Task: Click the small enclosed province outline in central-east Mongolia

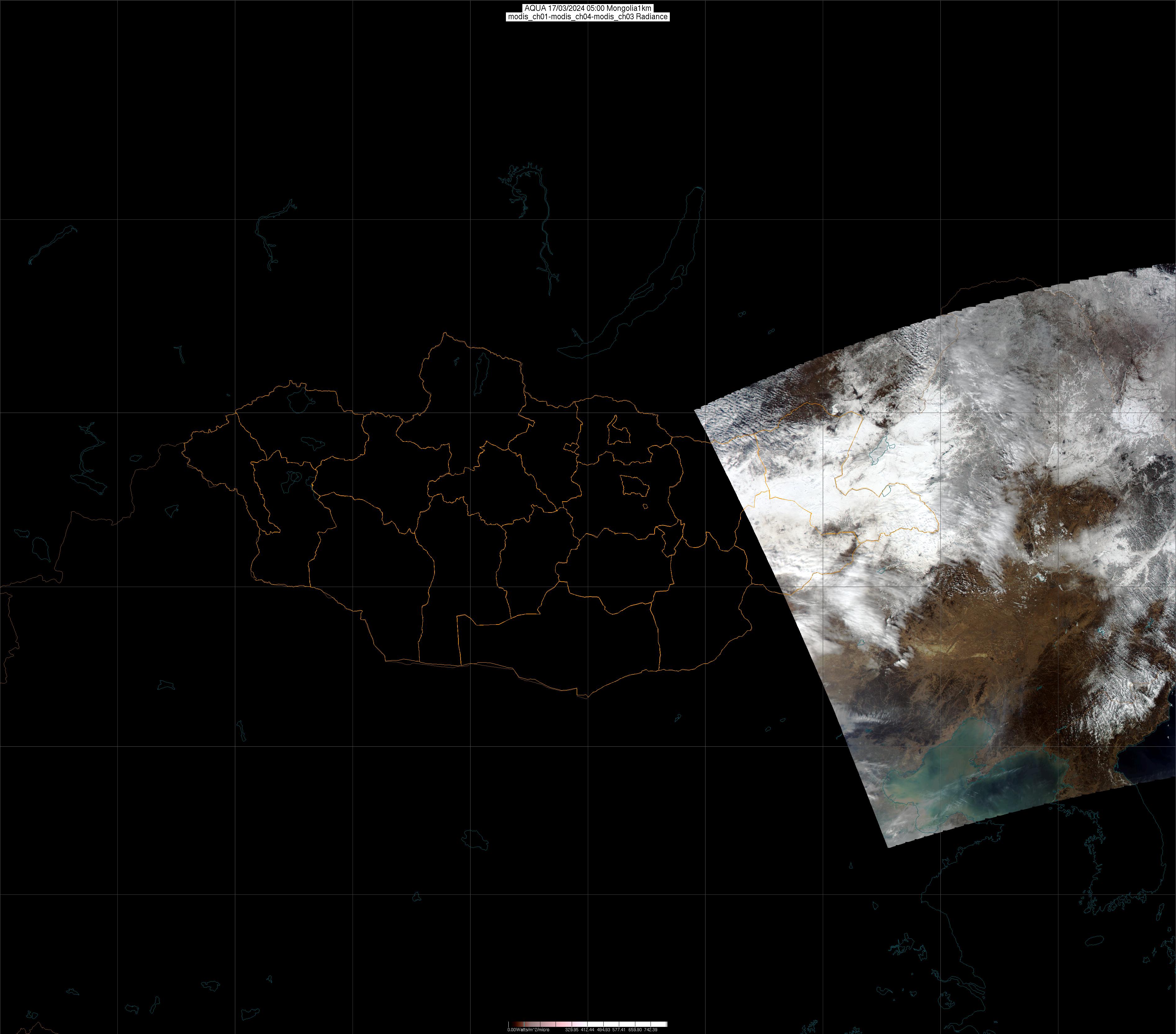Action: click(635, 486)
